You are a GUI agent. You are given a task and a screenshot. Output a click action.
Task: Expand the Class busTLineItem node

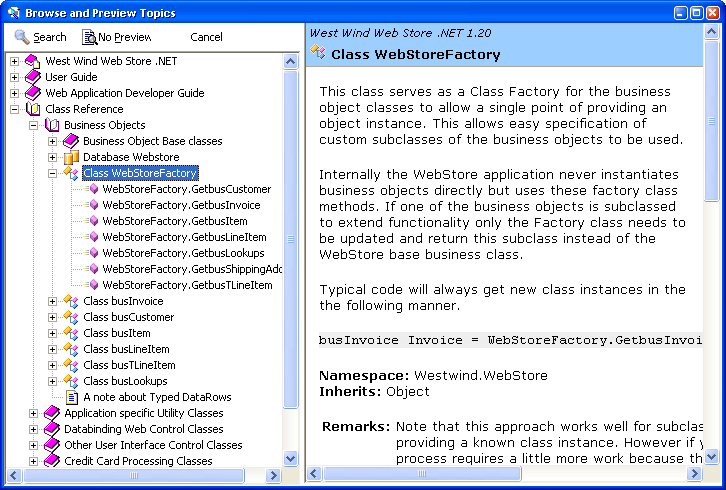point(52,365)
